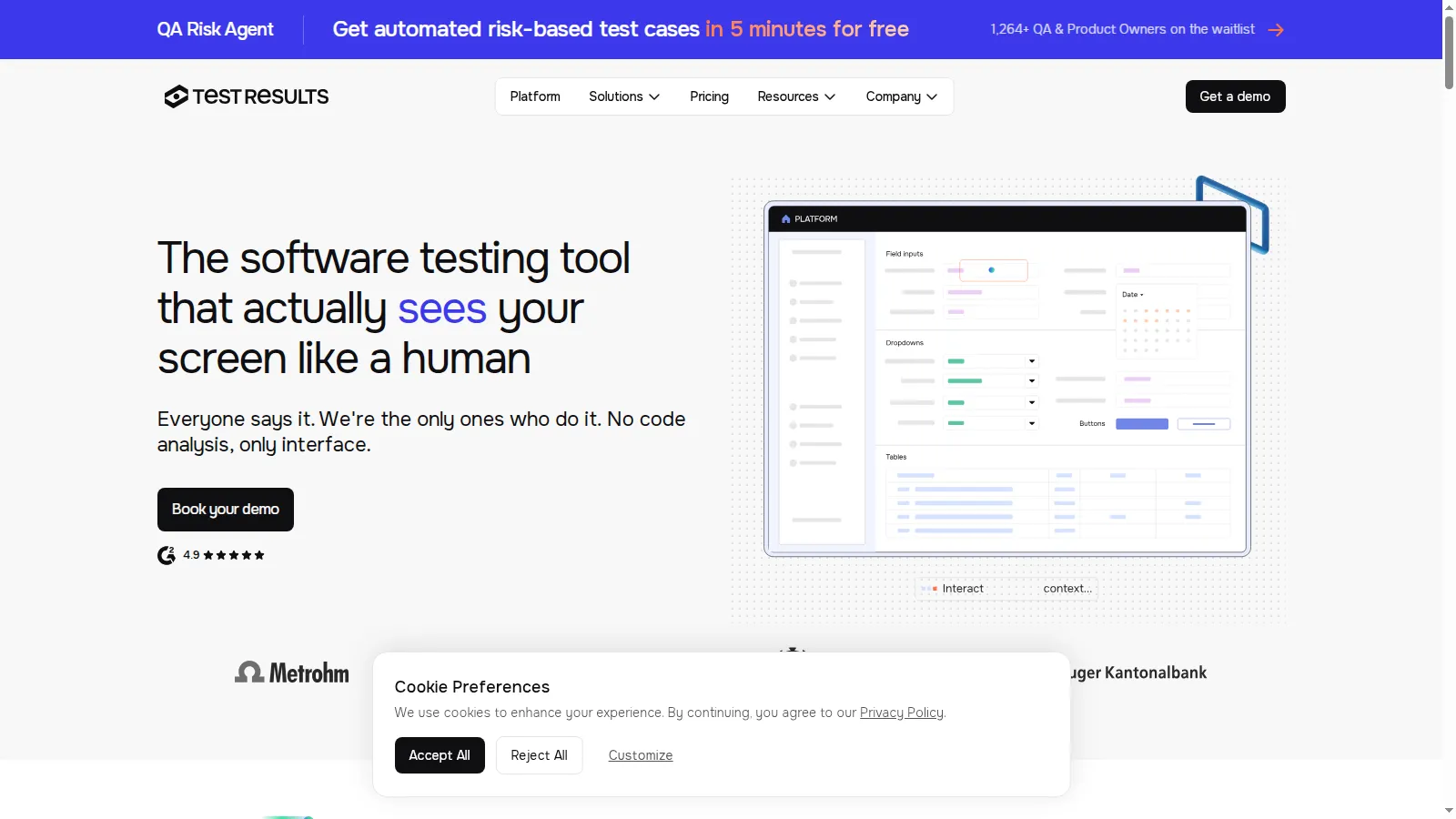
Task: Click the Book your demo button
Action: click(226, 510)
